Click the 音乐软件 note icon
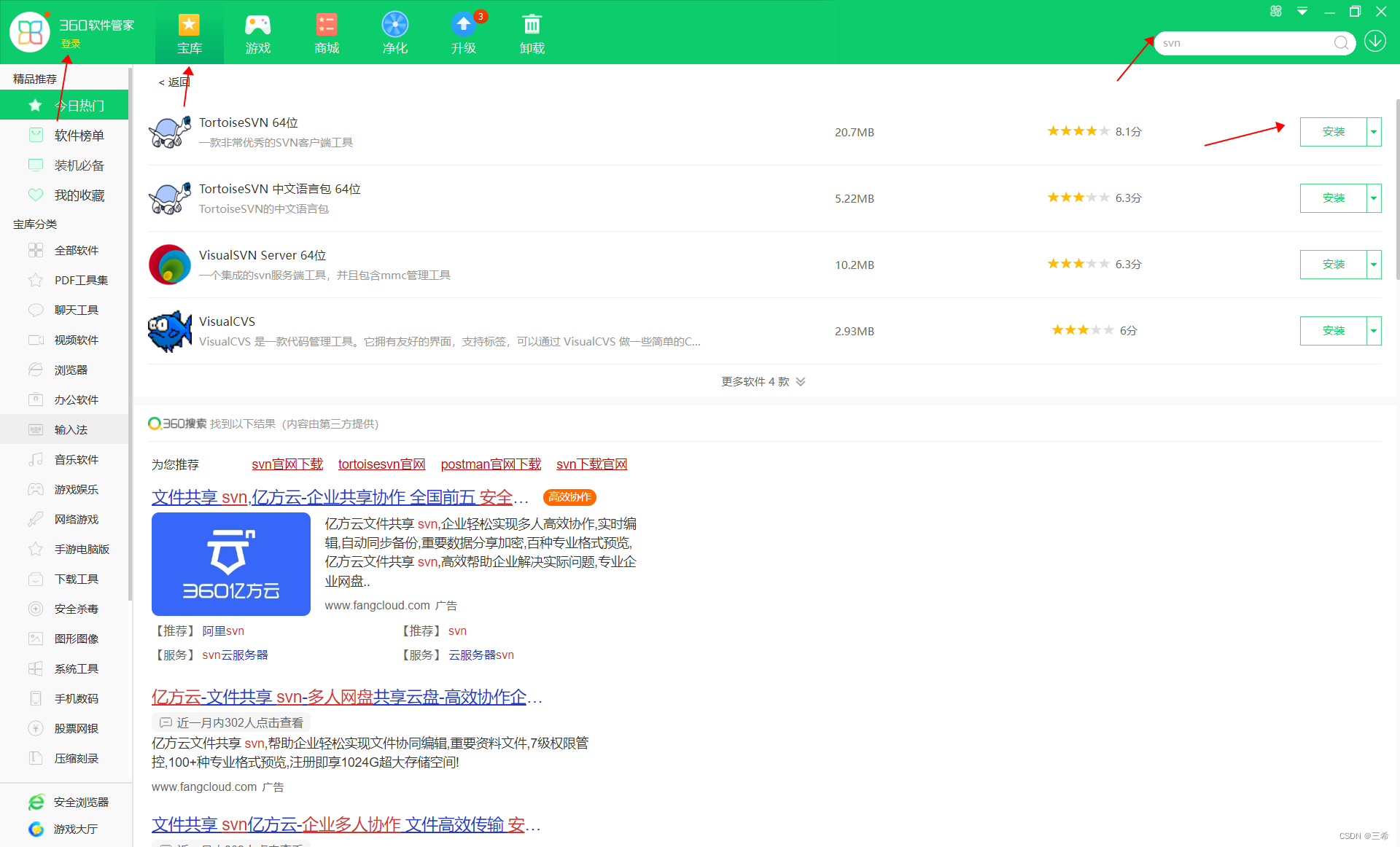 pyautogui.click(x=35, y=459)
